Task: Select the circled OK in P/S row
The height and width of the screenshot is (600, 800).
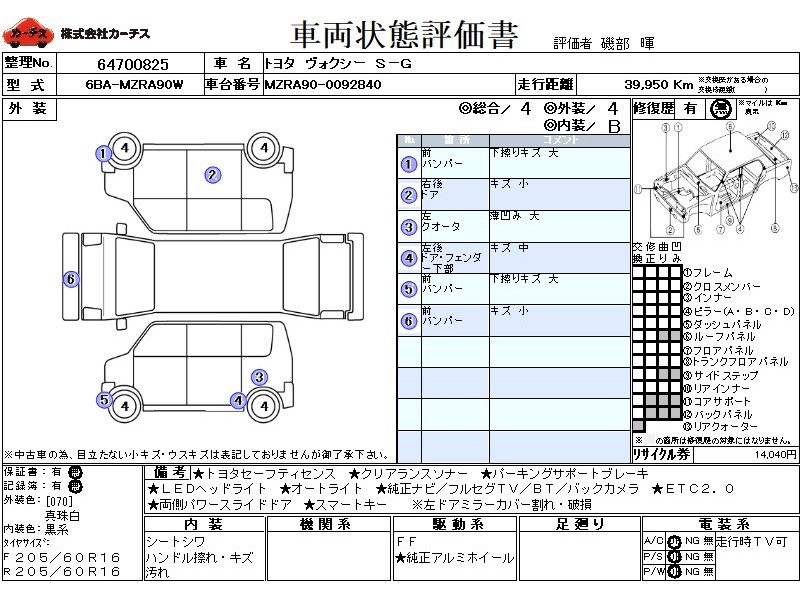Action: [674, 557]
